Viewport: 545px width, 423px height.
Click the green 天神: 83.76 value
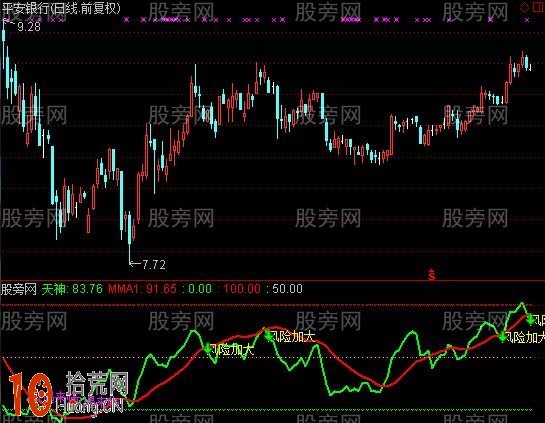pyautogui.click(x=72, y=289)
